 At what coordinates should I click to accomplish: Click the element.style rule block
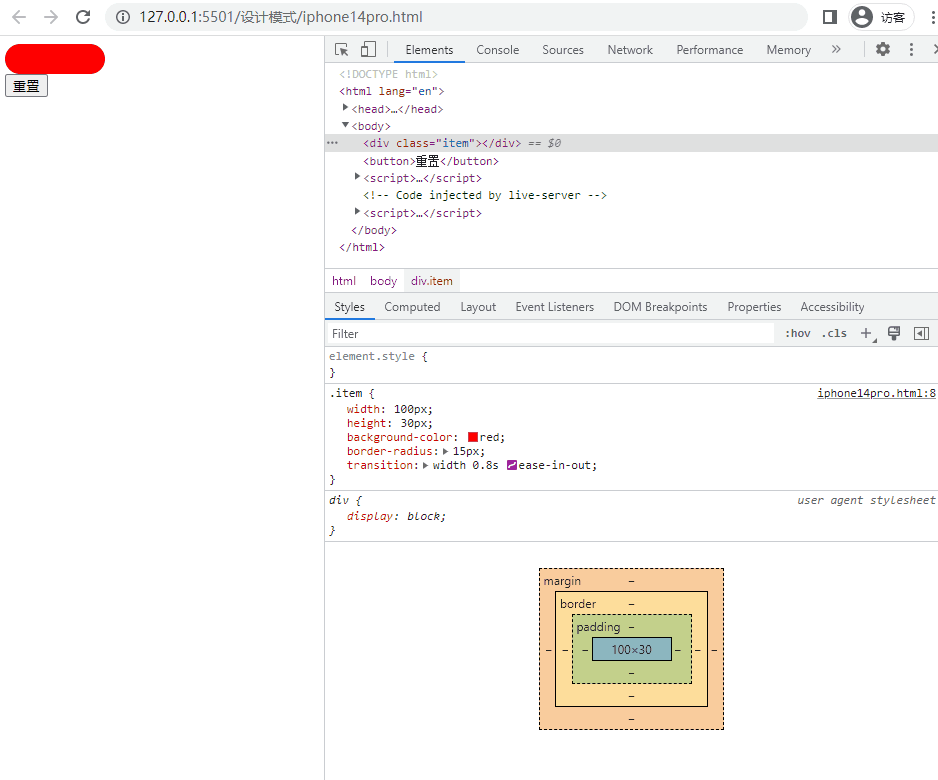coord(631,364)
